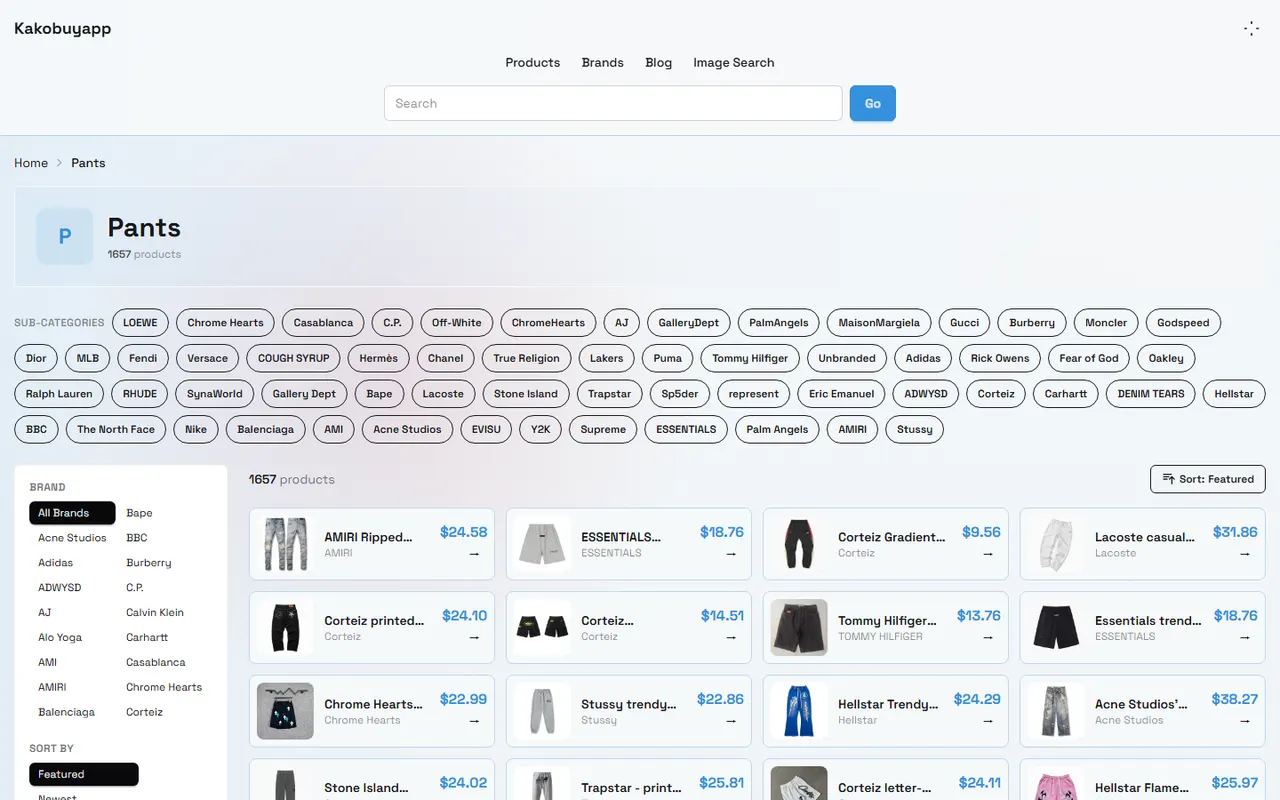Open Corteiz printed product priced $24.10
This screenshot has height=800, width=1280.
[372, 627]
